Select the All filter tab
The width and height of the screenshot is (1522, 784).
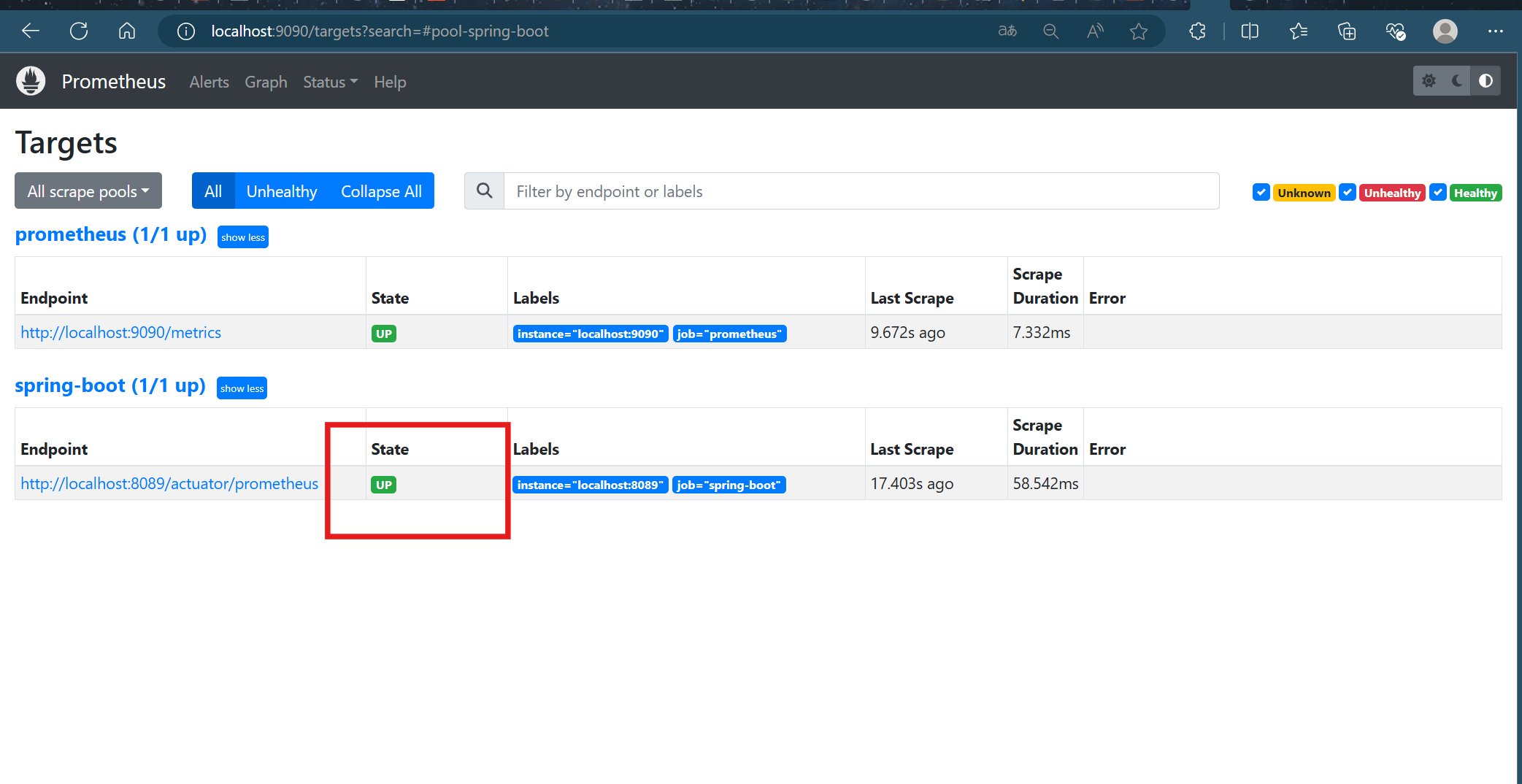point(213,191)
